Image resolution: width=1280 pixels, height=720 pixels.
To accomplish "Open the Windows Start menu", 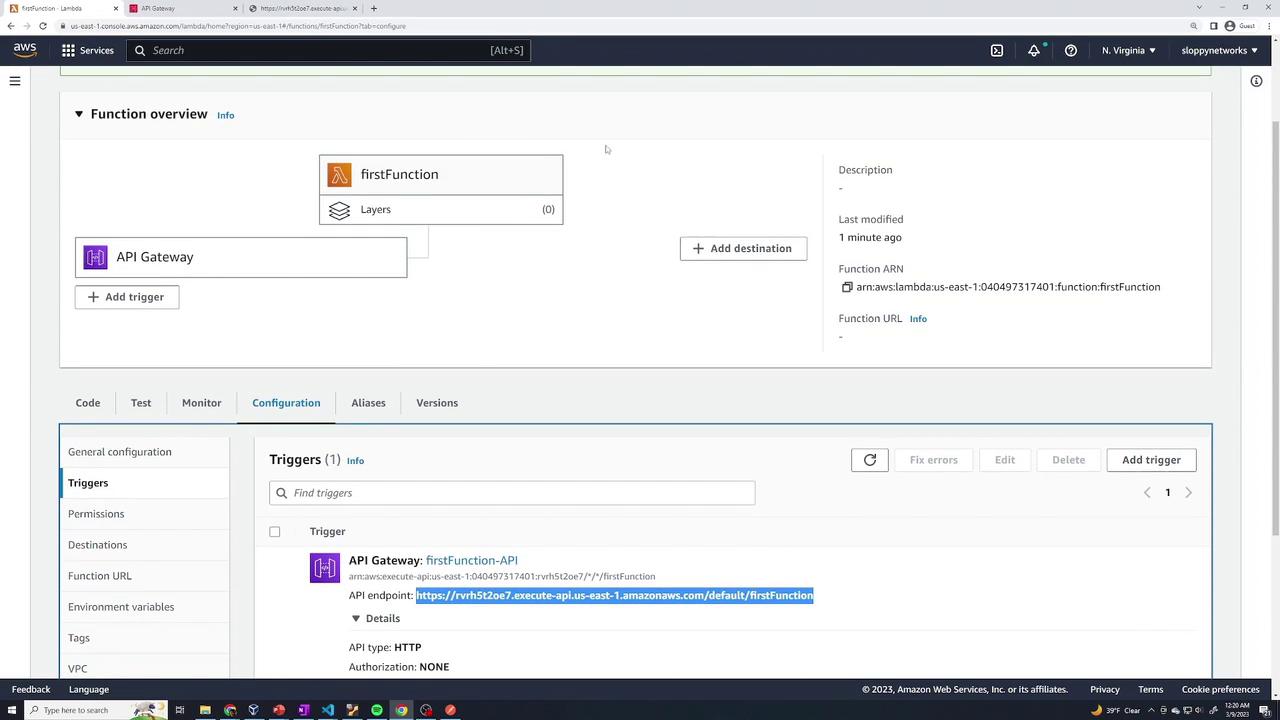I will (12, 710).
